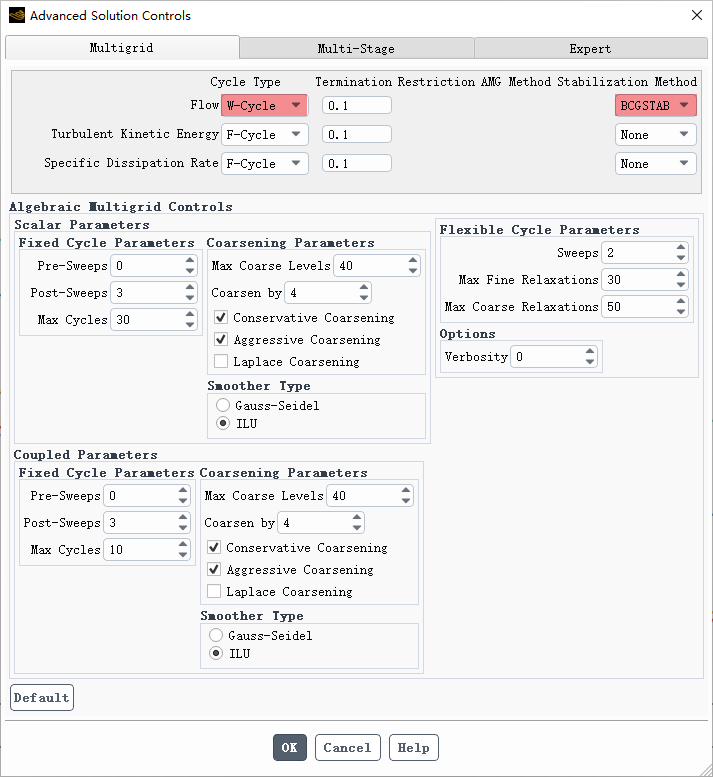Increase Flexible Cycle Sweeps value
The height and width of the screenshot is (777, 713).
pyautogui.click(x=680, y=248)
